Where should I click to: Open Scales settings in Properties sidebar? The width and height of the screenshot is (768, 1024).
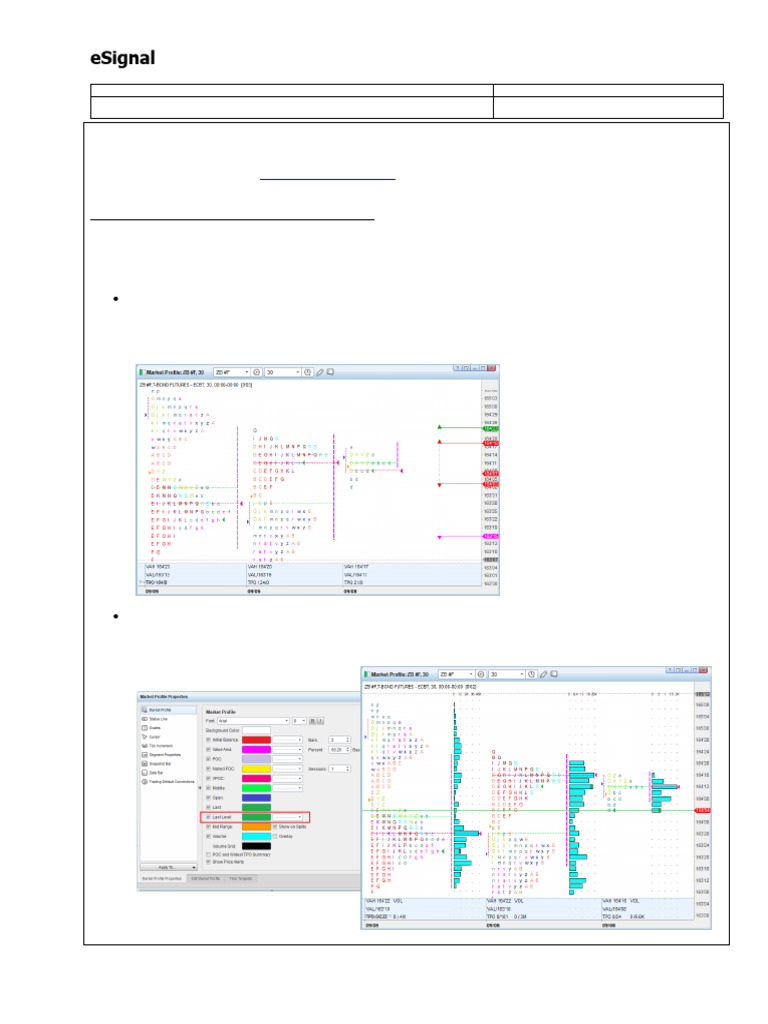coord(152,728)
